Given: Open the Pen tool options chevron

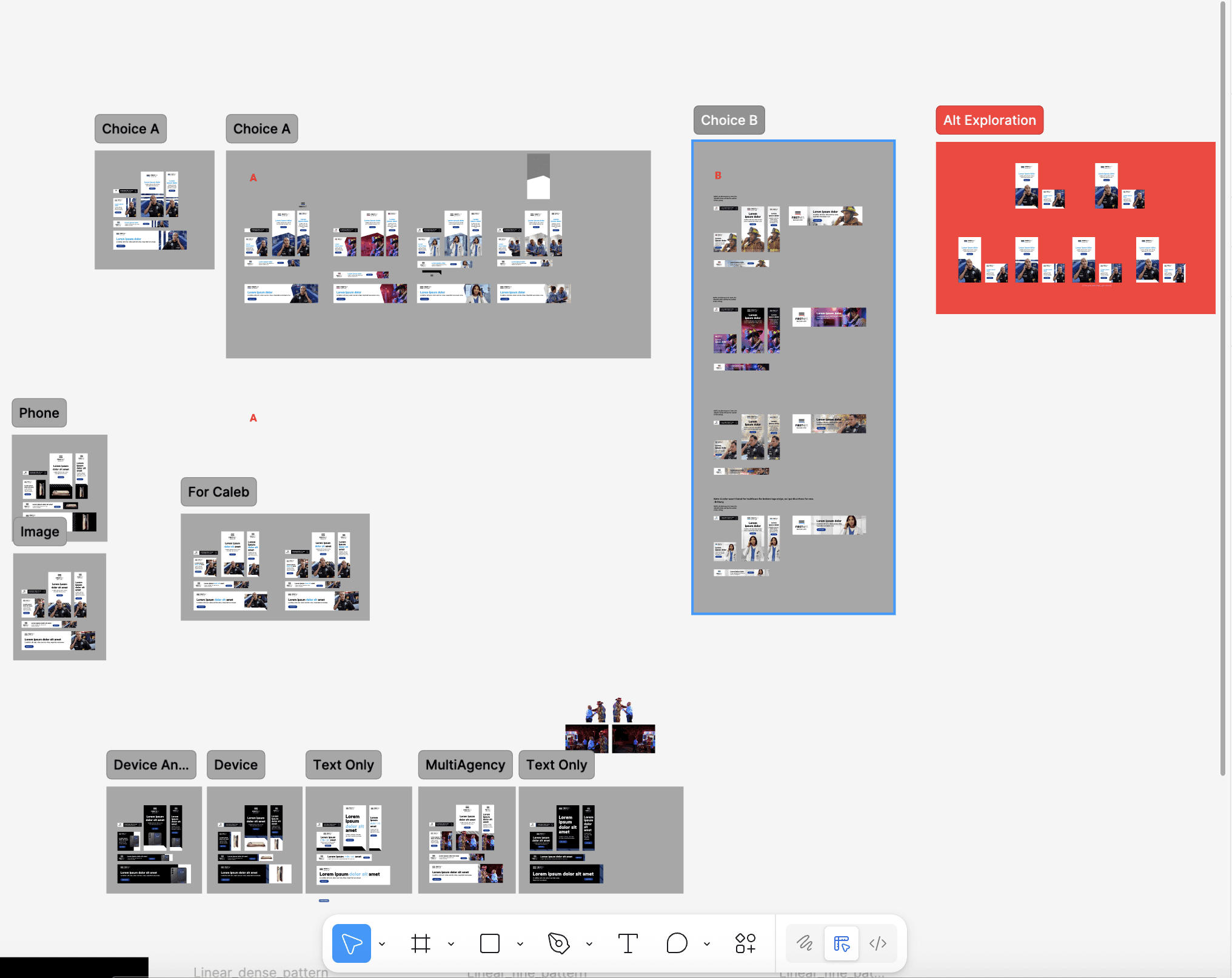Looking at the screenshot, I should click(589, 944).
